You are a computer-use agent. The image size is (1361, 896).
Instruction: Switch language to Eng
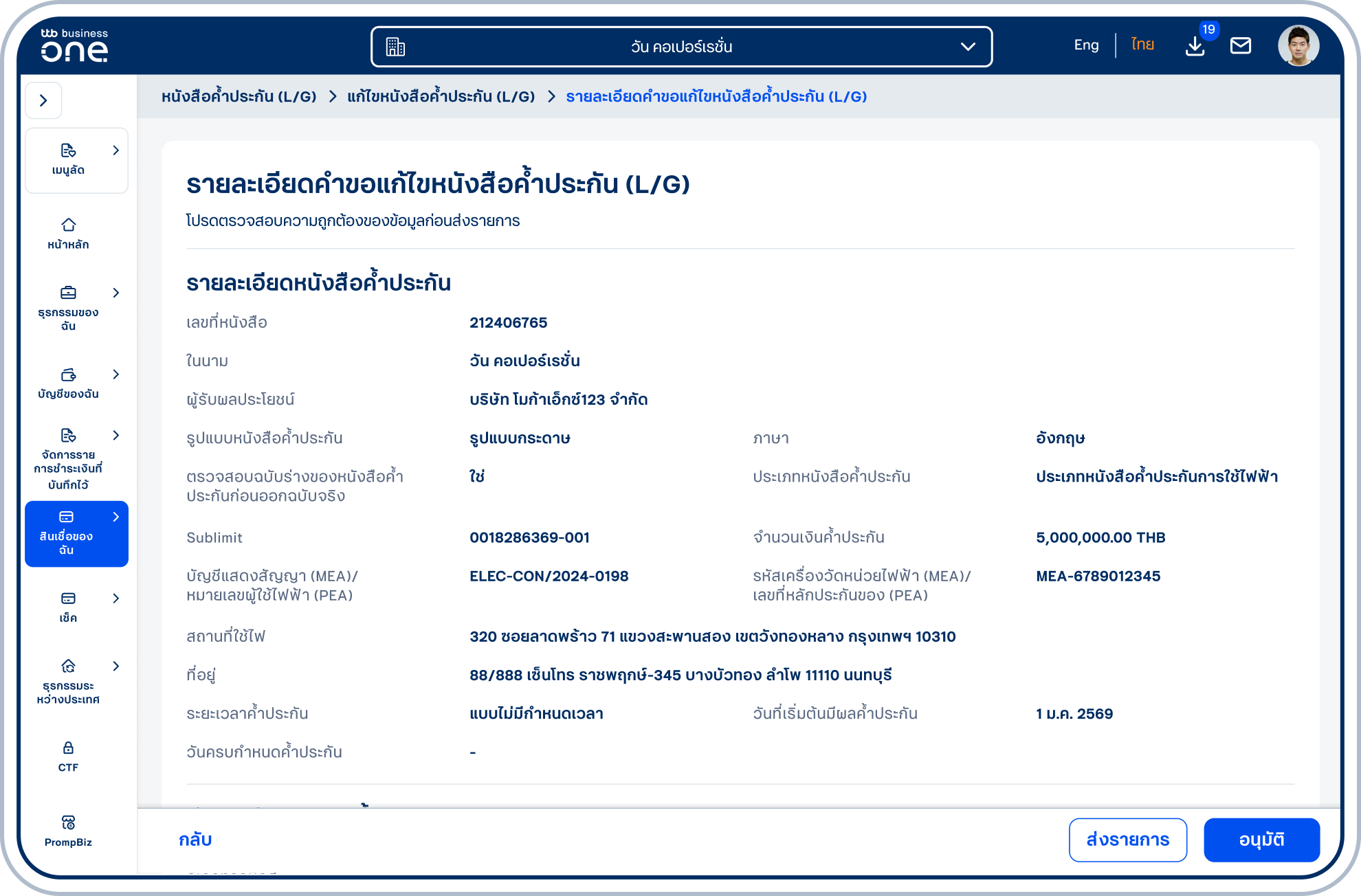click(1086, 45)
